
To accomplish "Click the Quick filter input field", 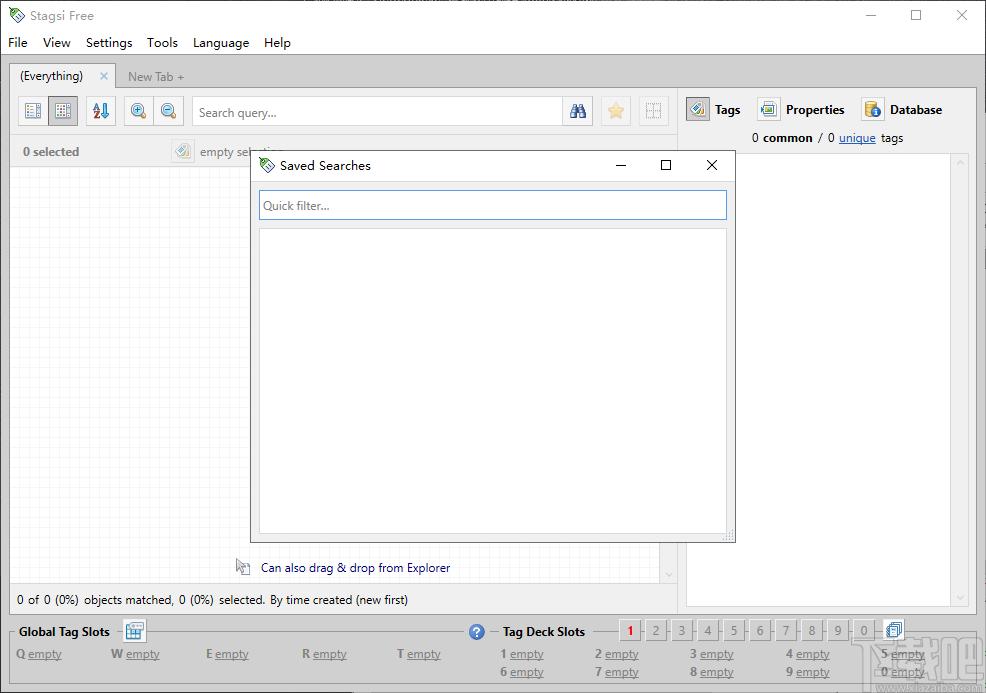I will 493,206.
